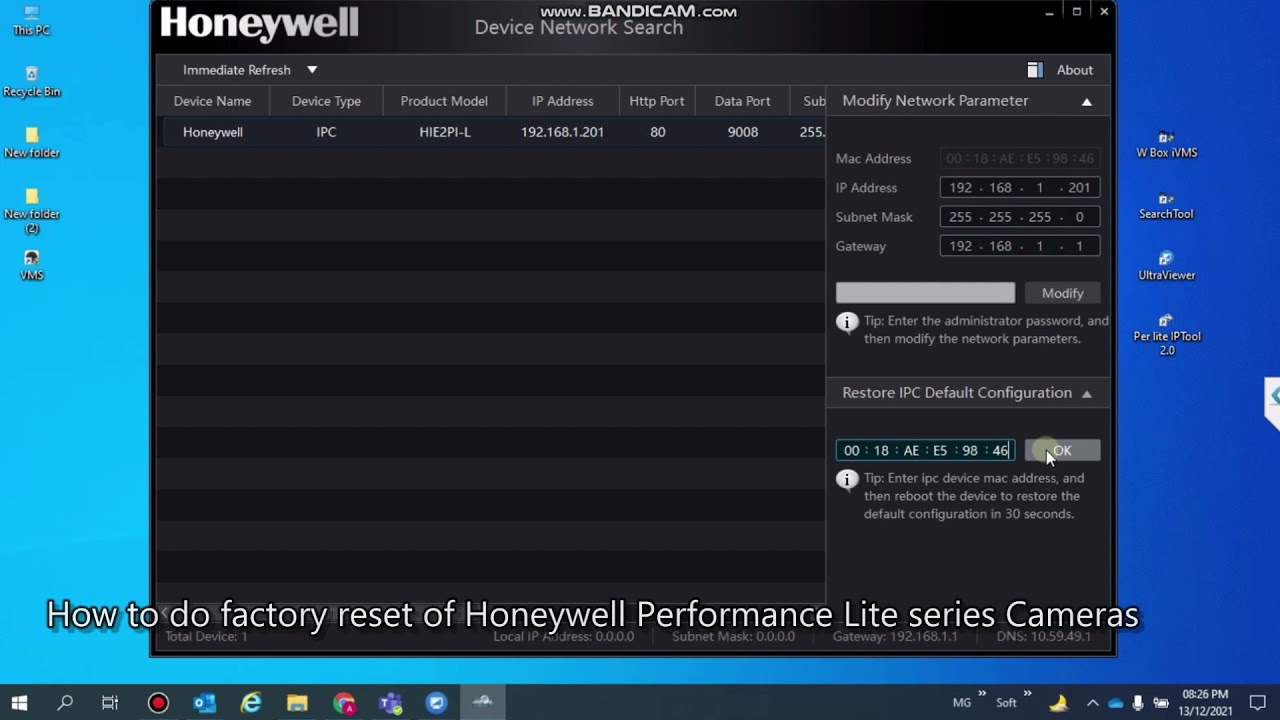1280x720 pixels.
Task: Confirm restore with OK button
Action: click(1062, 451)
